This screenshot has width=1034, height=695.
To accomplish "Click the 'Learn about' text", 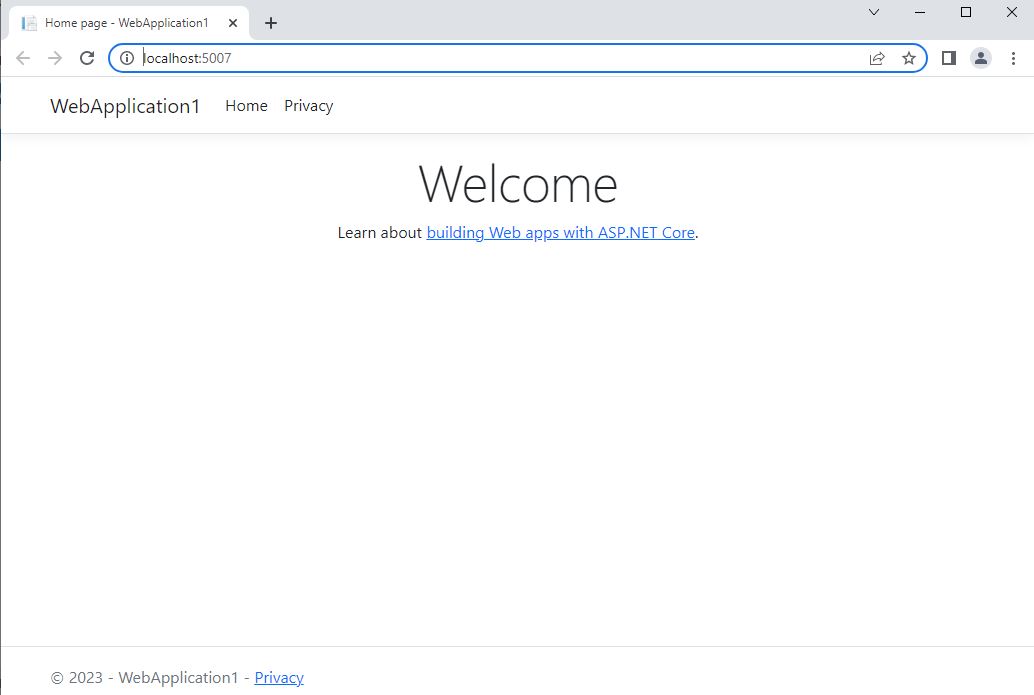I will (379, 233).
